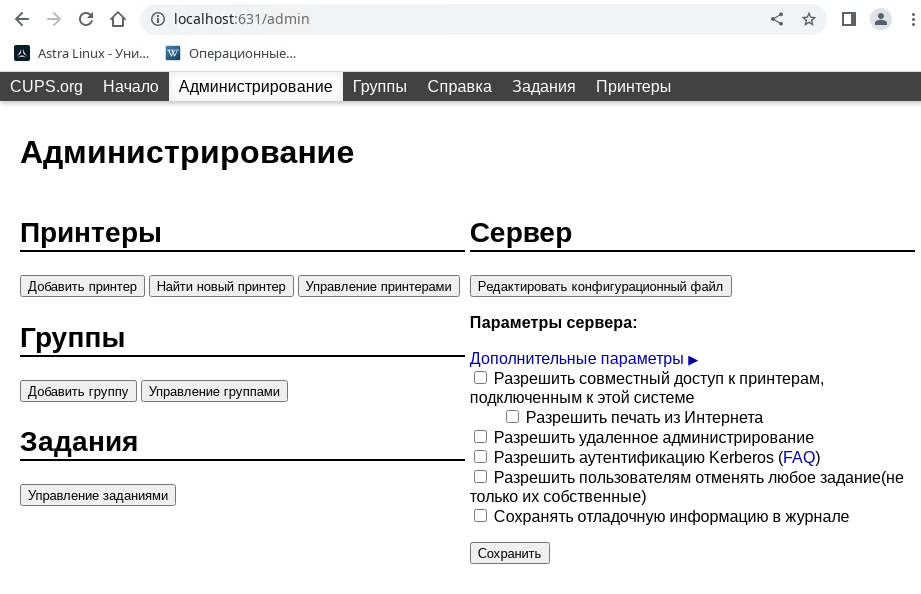Open the Задания tab
The width and height of the screenshot is (921, 594).
(x=543, y=86)
